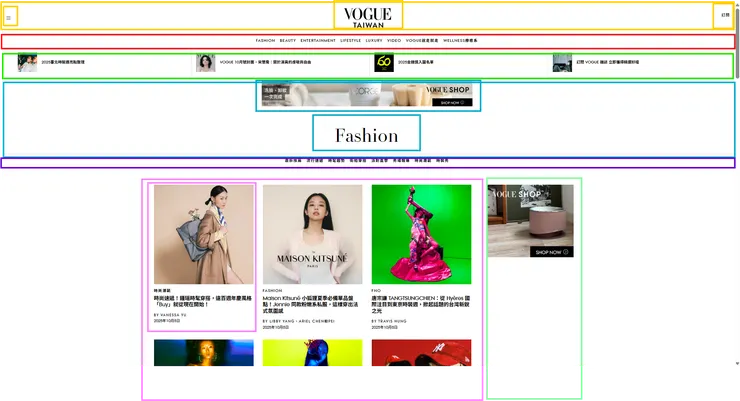Click the green 60 logo thumbnail
This screenshot has width=740, height=401.
point(384,62)
